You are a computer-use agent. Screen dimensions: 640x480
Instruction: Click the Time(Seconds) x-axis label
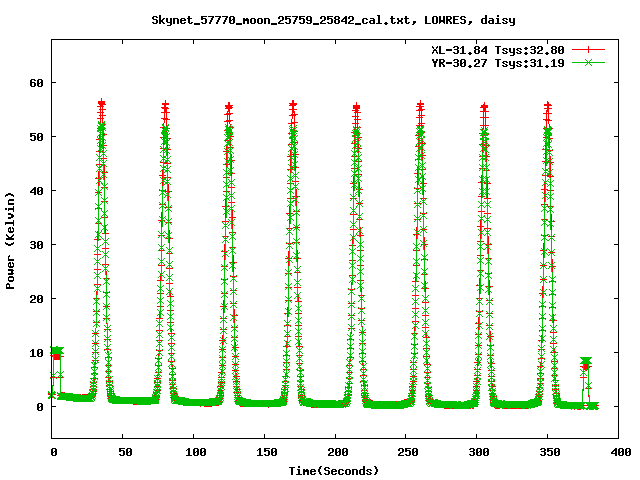coord(336,470)
